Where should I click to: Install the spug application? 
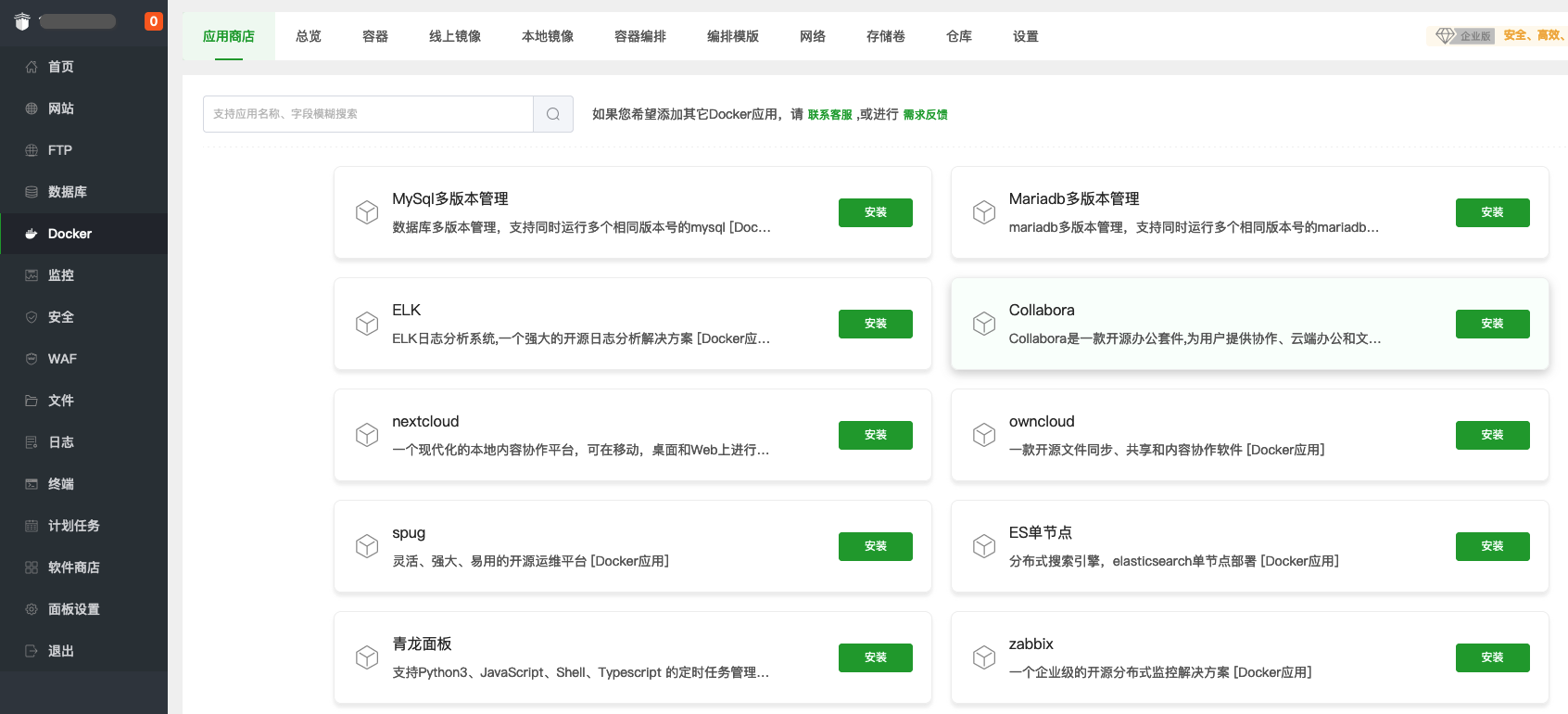coord(876,546)
